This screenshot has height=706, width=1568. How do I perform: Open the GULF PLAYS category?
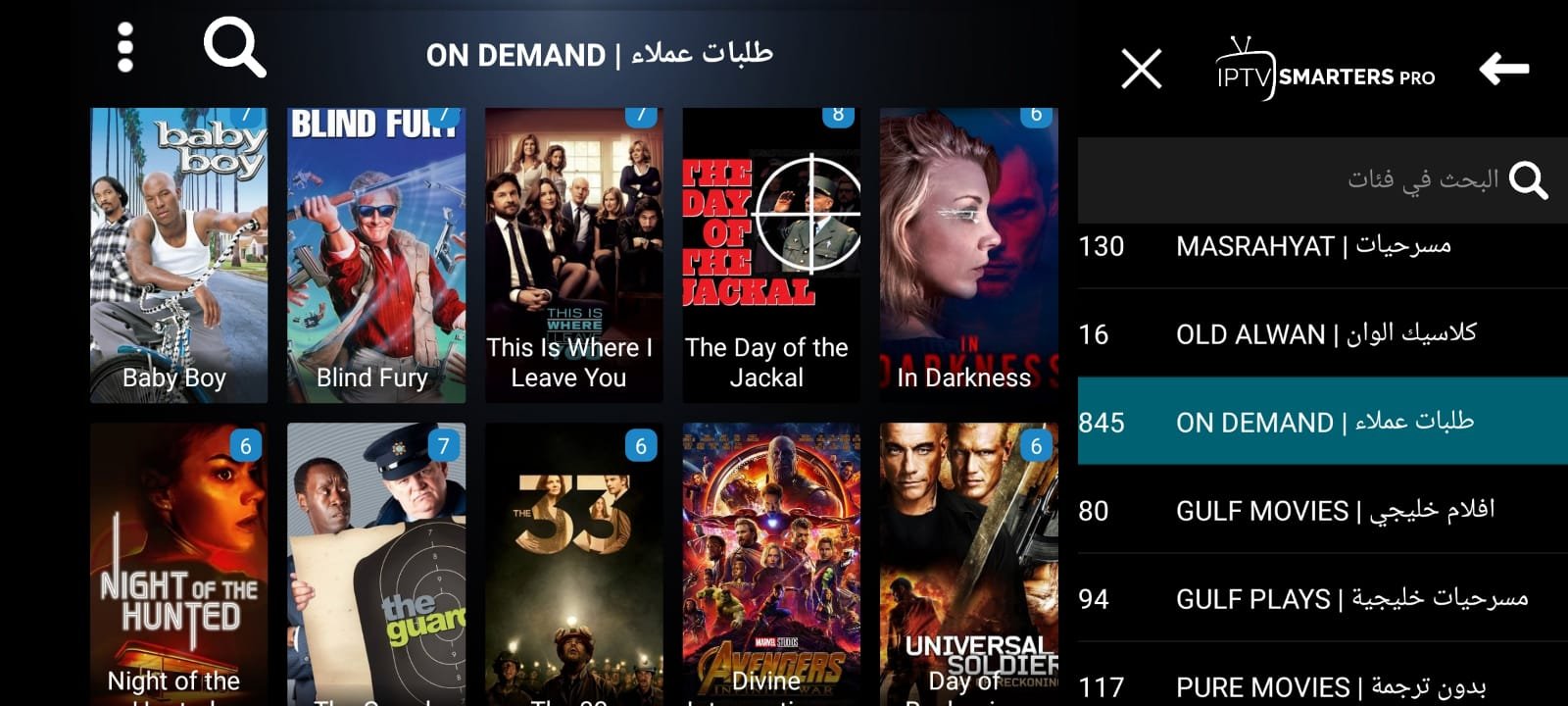coord(1323,598)
